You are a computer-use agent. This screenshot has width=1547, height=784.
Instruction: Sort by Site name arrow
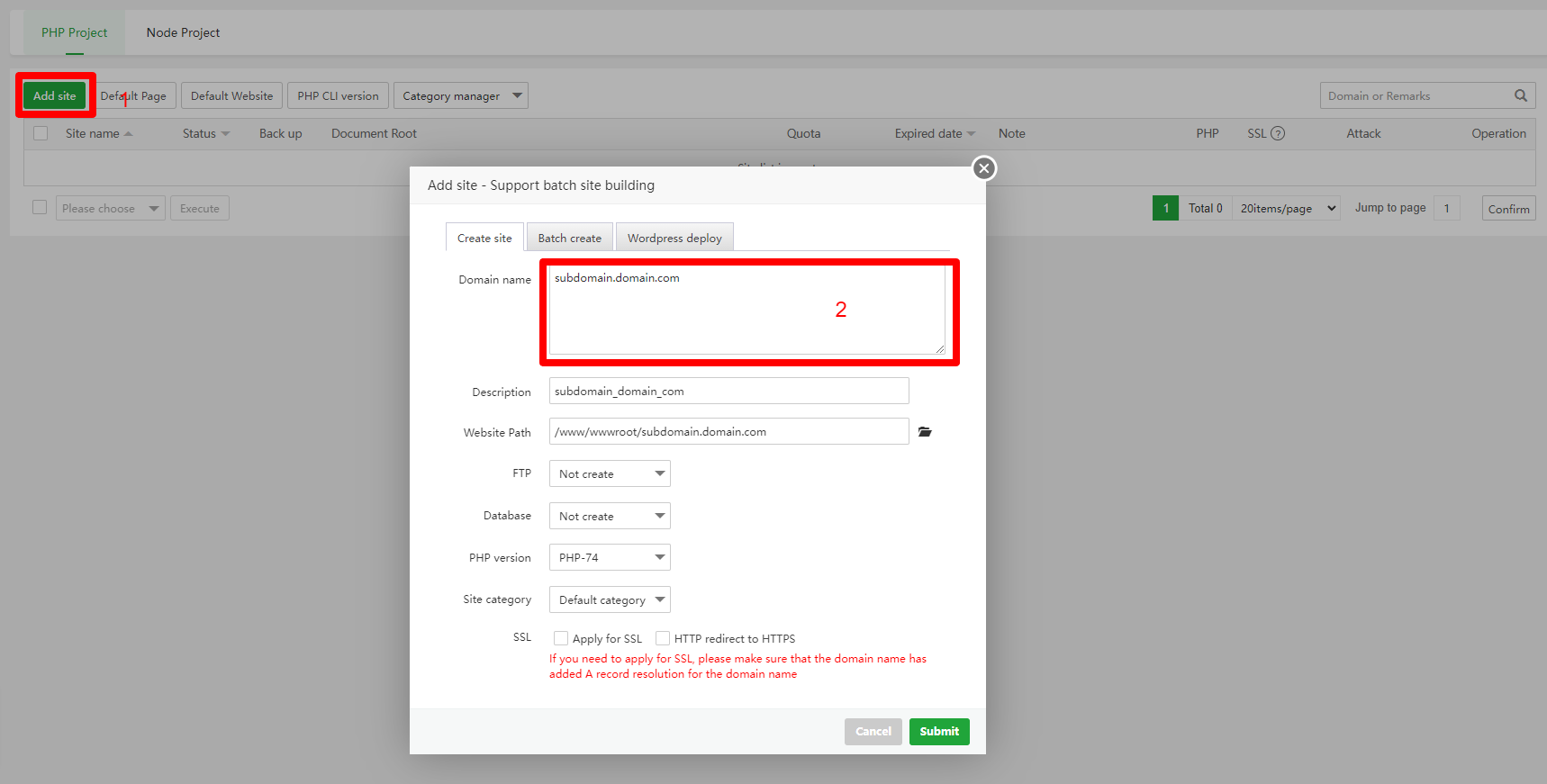[128, 133]
